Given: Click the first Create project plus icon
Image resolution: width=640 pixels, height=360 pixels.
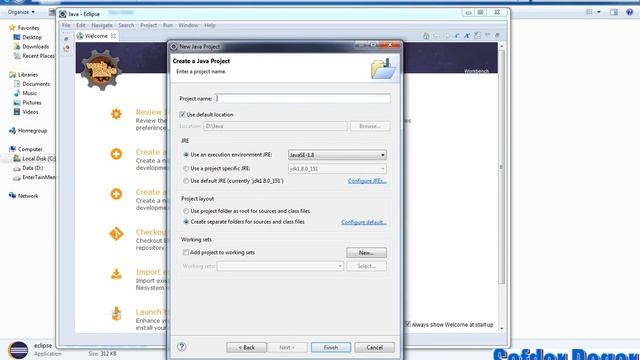Looking at the screenshot, I should (116, 154).
